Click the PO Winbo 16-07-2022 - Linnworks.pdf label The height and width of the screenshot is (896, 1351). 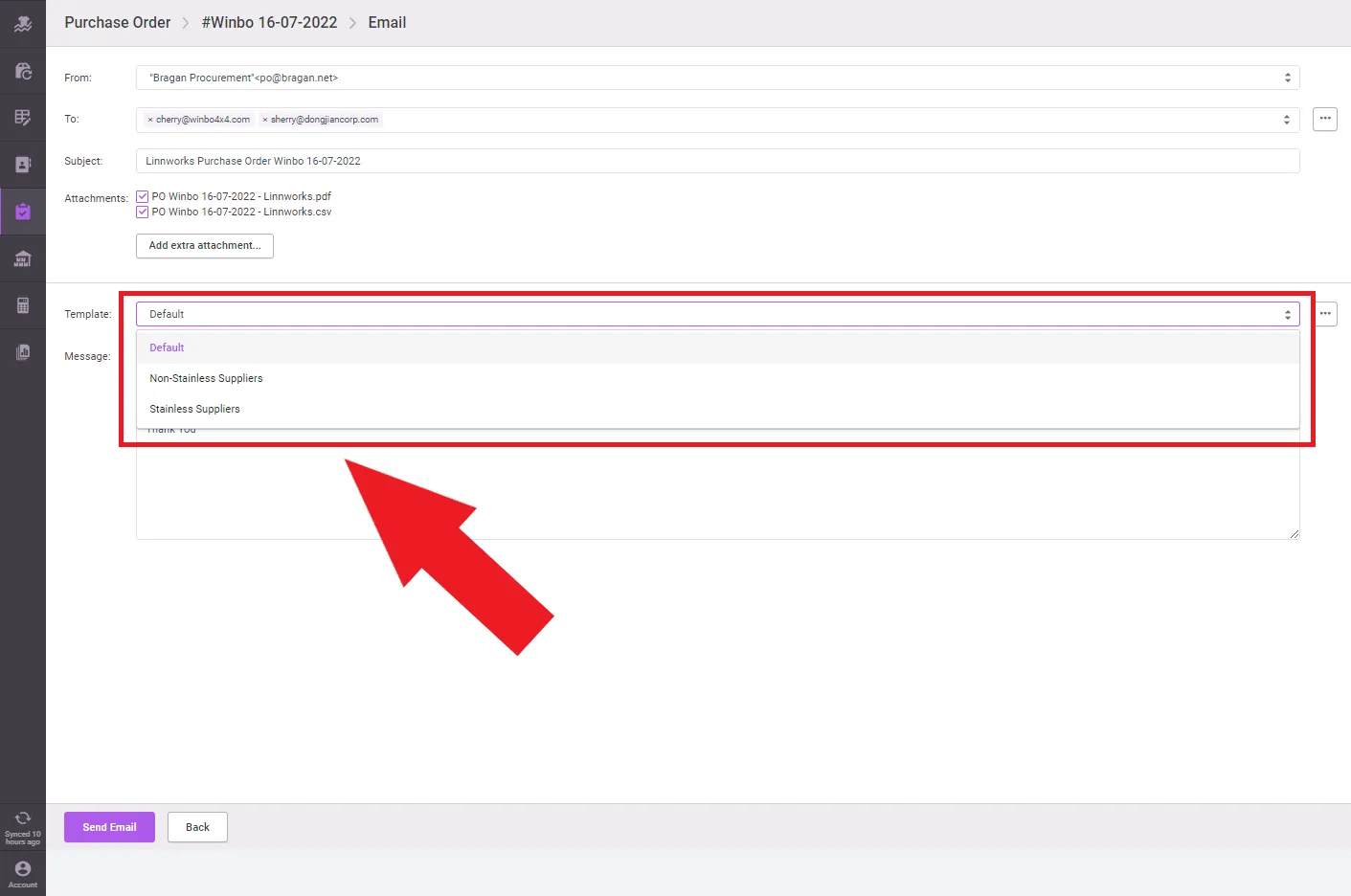coord(241,197)
